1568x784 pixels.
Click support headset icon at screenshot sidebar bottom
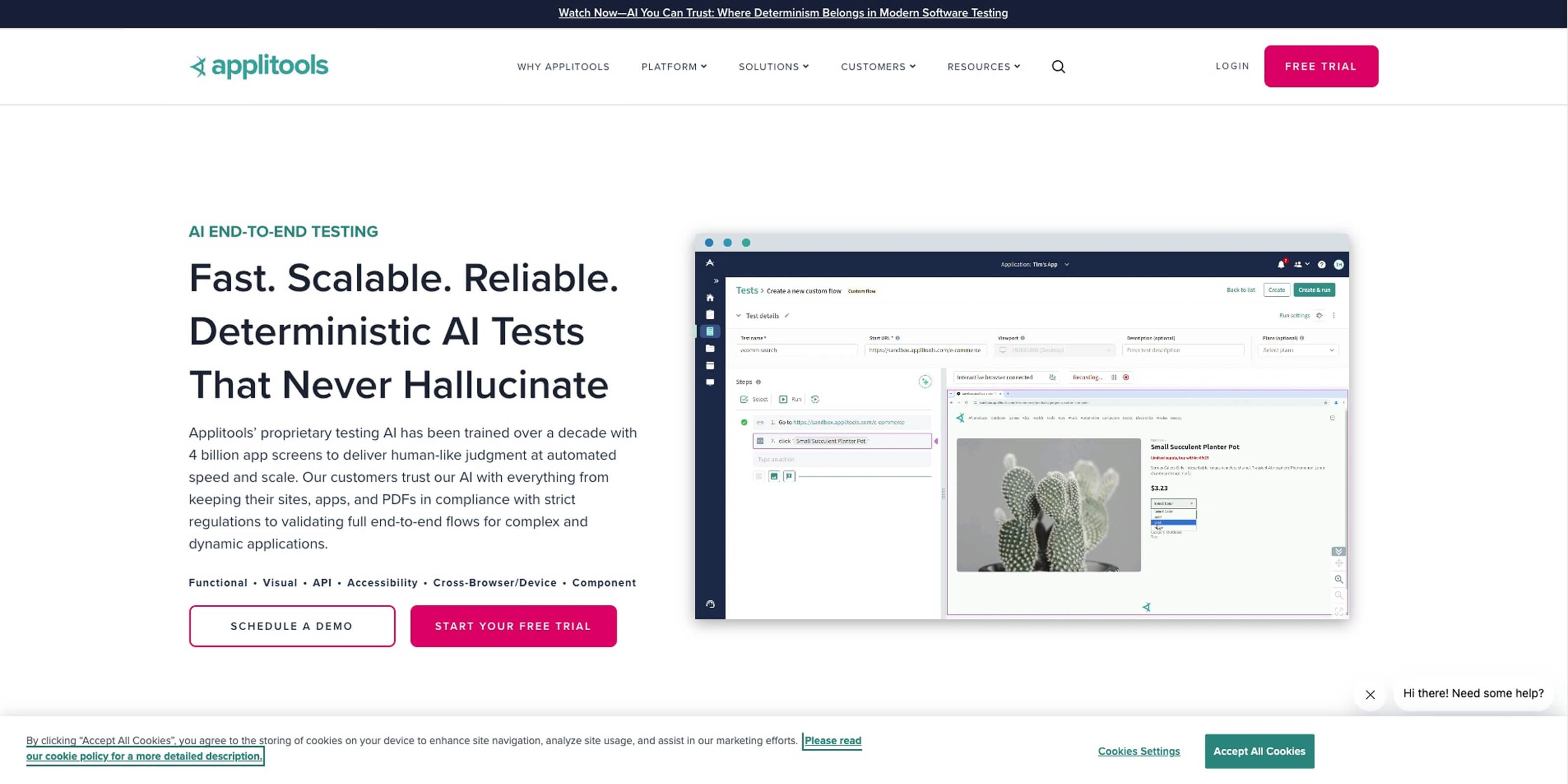coord(710,604)
